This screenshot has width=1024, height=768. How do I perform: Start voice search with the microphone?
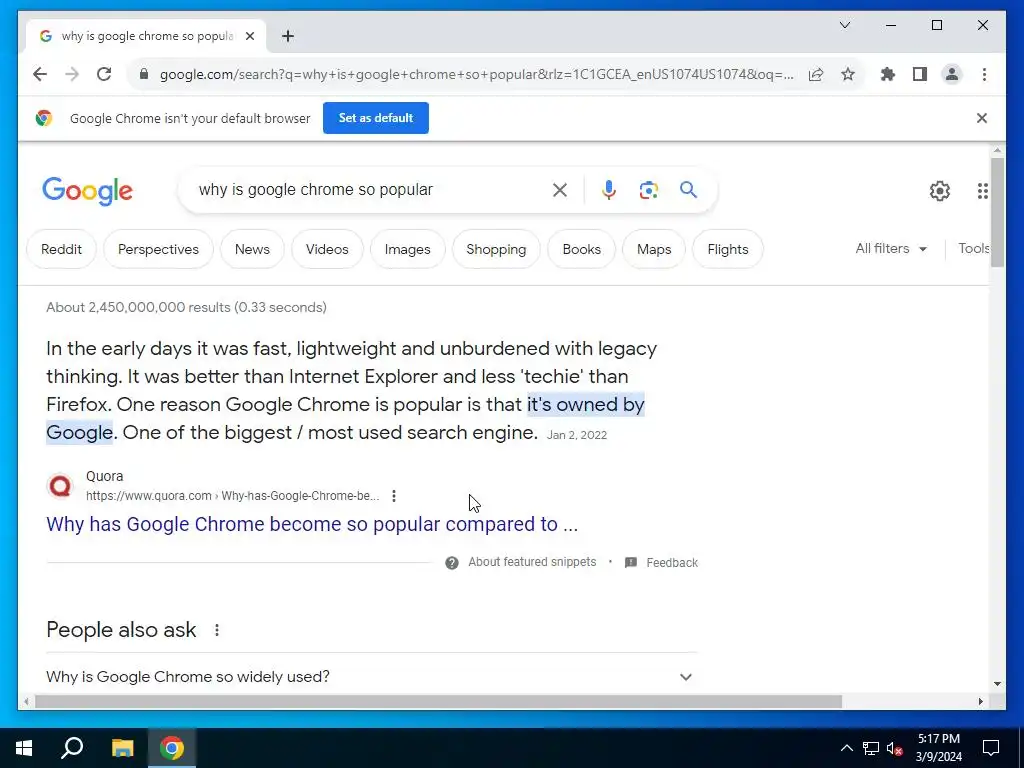(609, 190)
